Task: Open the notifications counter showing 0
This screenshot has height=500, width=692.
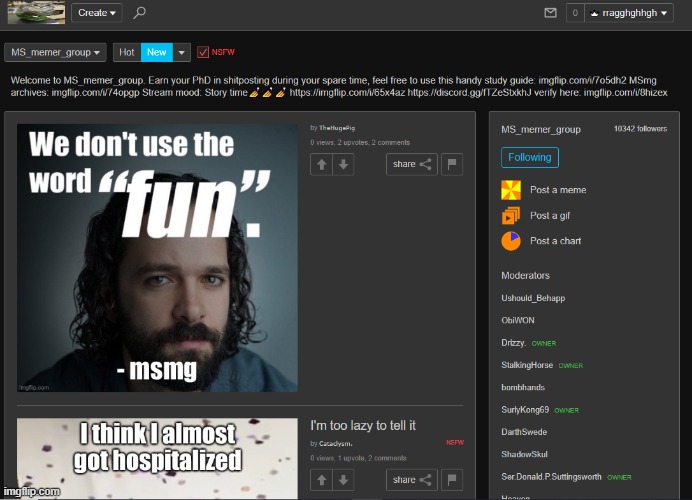Action: [x=575, y=13]
